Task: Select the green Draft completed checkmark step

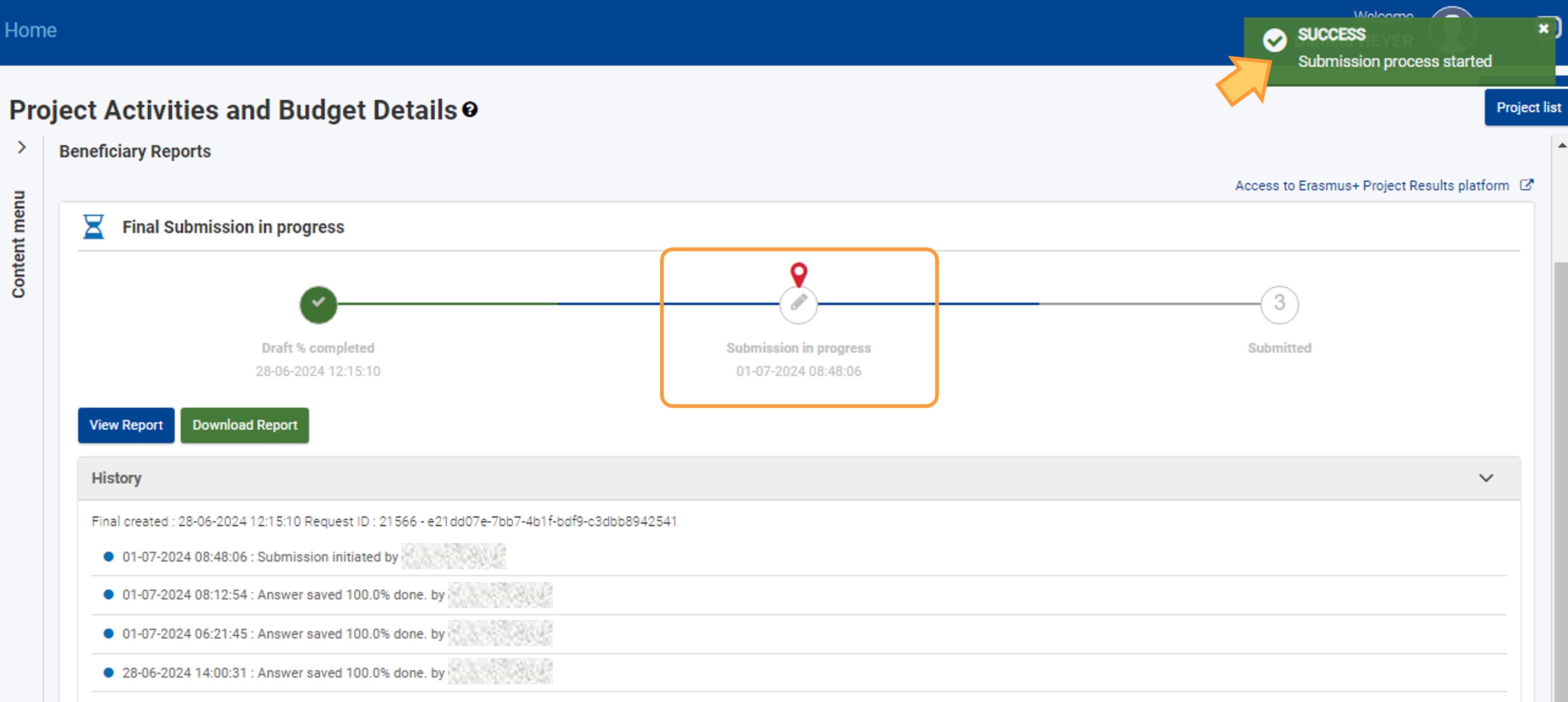Action: [x=318, y=305]
